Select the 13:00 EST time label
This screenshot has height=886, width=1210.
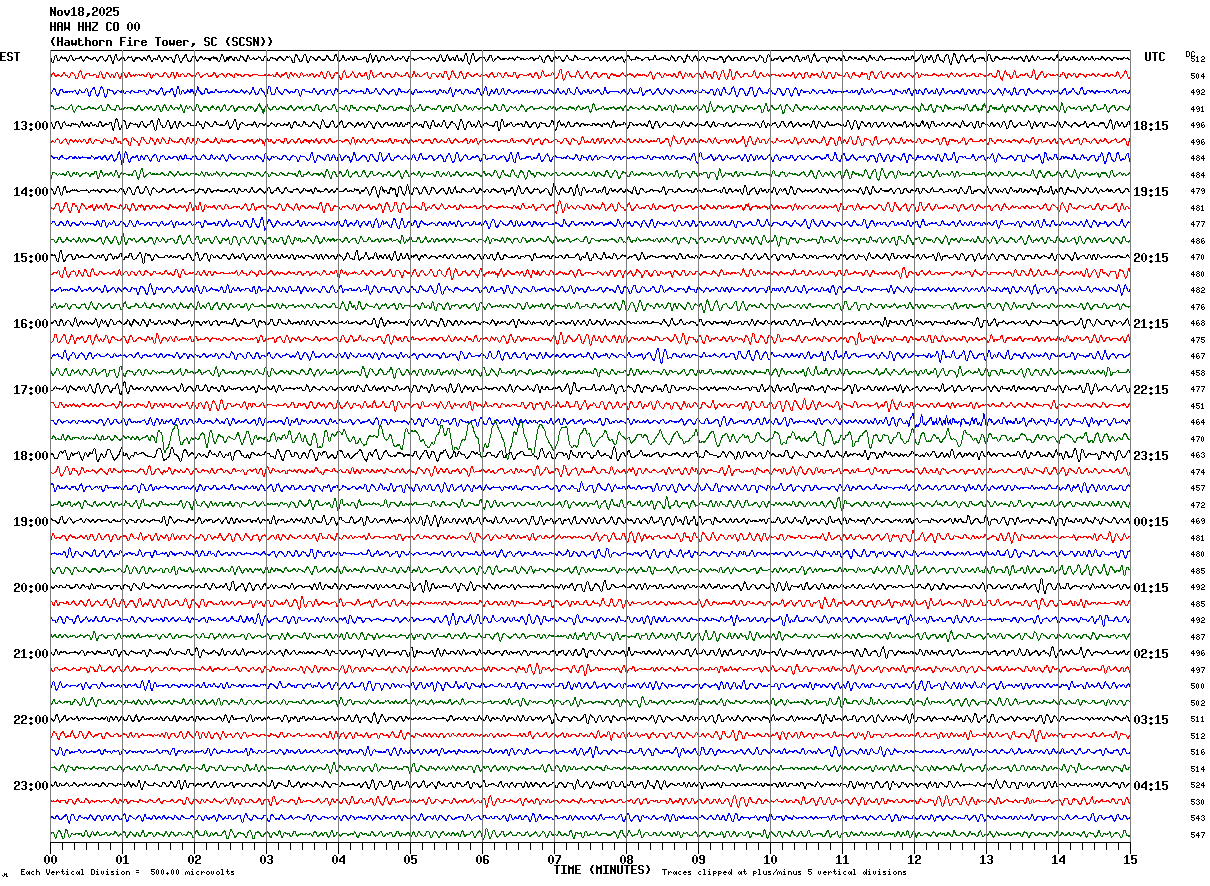tap(30, 126)
